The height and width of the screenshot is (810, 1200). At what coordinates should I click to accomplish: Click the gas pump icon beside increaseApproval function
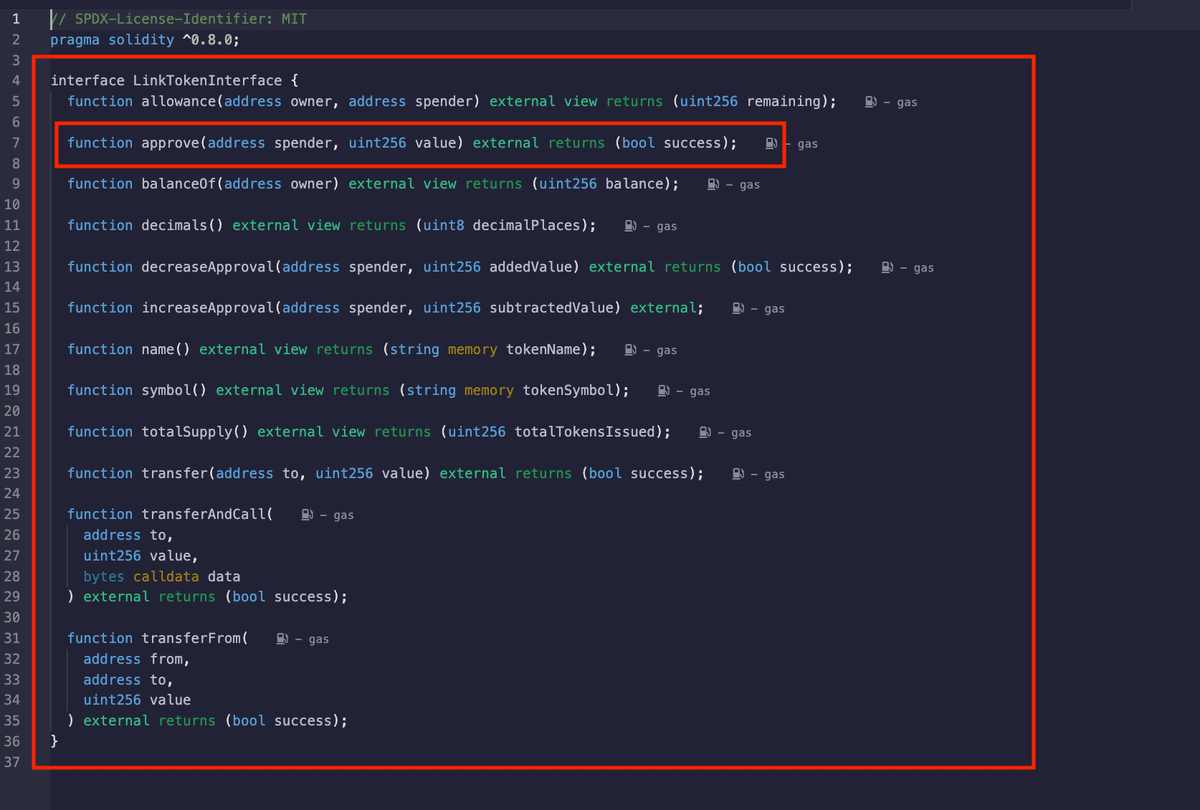[738, 308]
